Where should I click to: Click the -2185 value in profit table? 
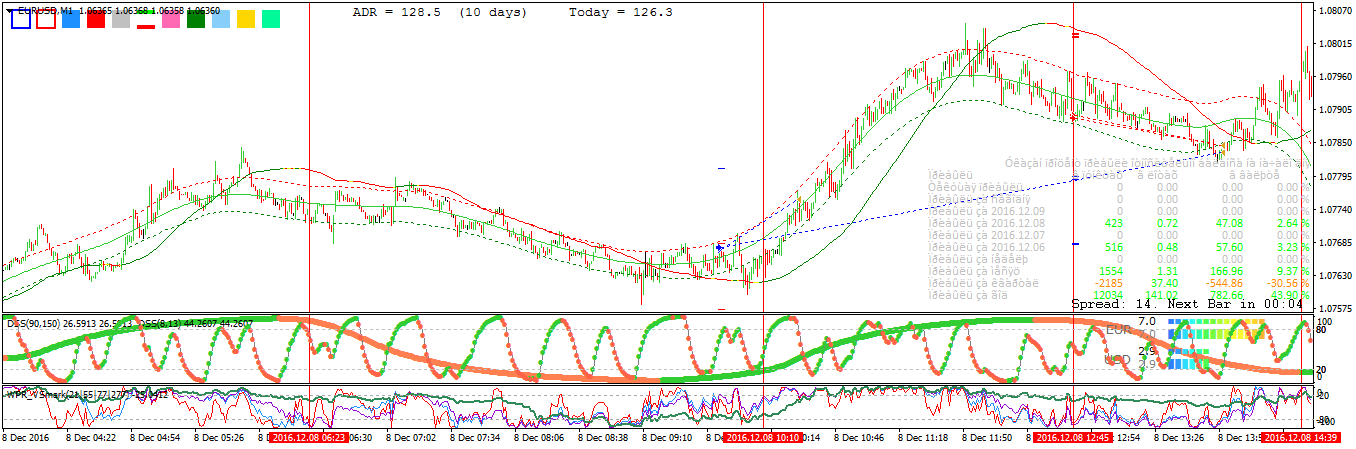(1109, 283)
